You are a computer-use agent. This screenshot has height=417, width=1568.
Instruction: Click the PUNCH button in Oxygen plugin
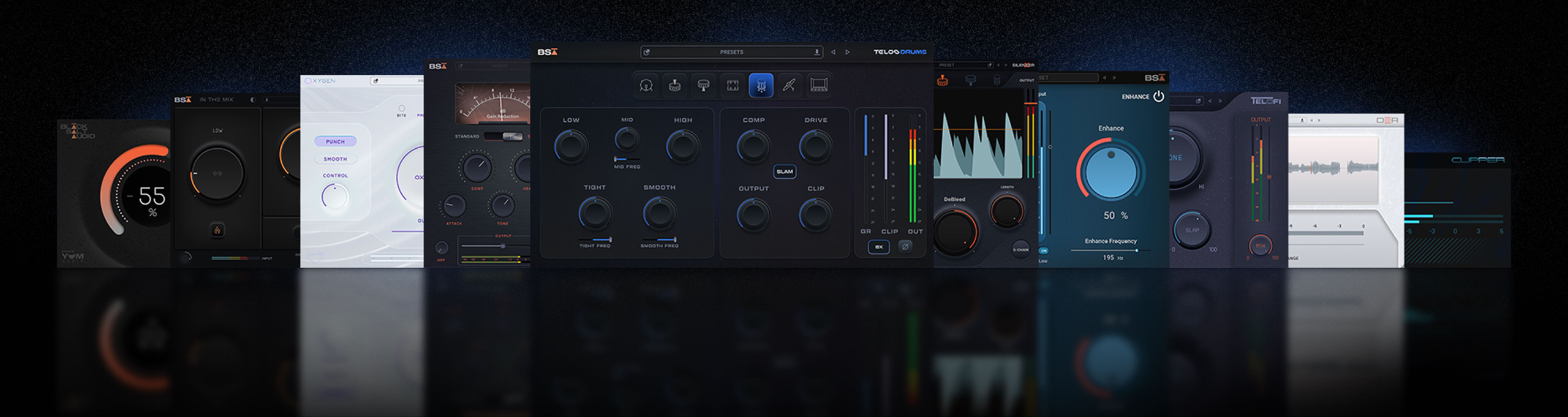click(x=335, y=141)
